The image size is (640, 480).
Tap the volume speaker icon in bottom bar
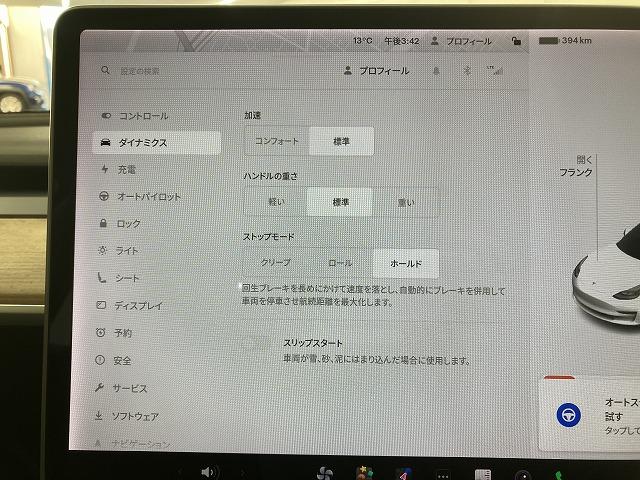click(x=208, y=471)
